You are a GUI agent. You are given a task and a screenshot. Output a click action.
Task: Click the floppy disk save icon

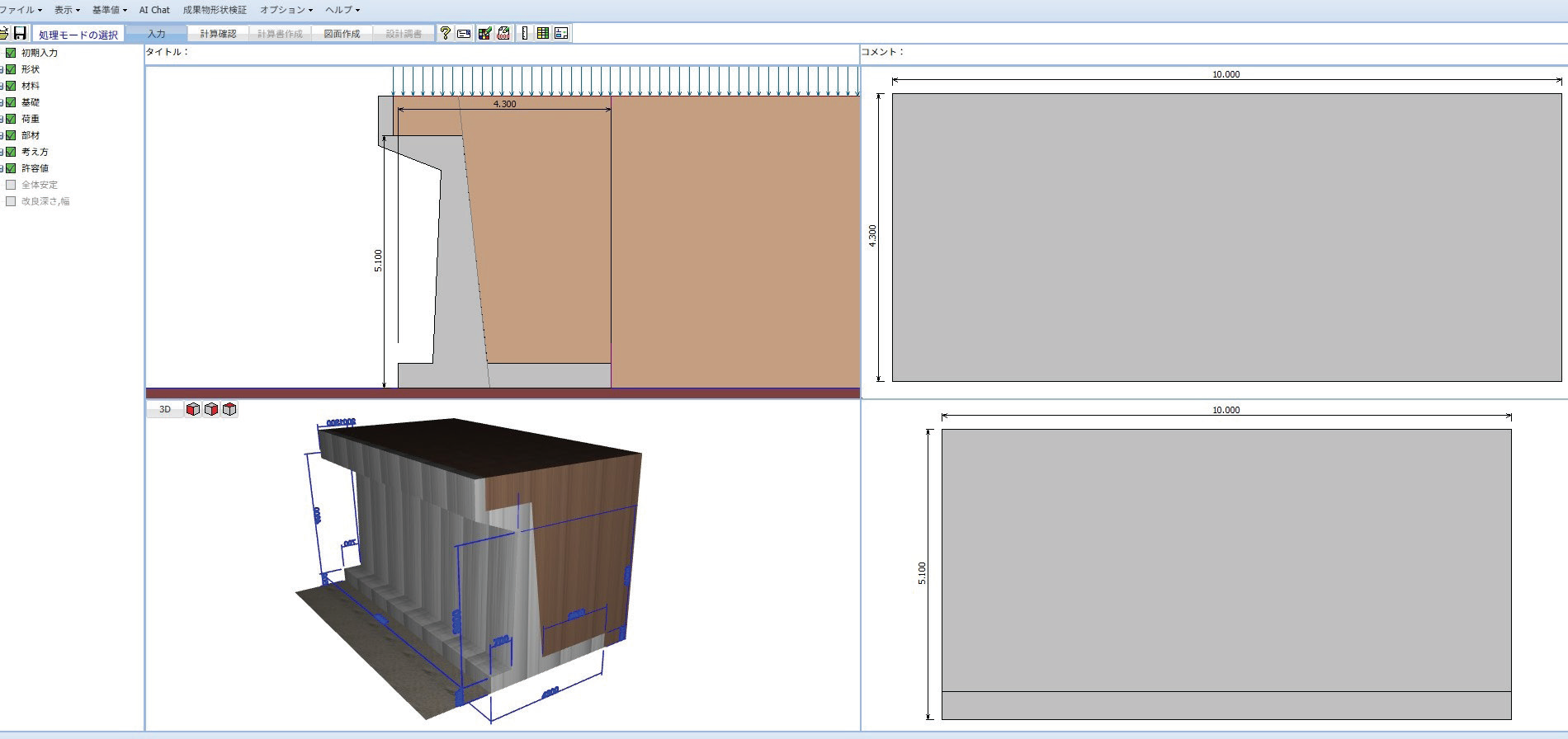(x=20, y=34)
